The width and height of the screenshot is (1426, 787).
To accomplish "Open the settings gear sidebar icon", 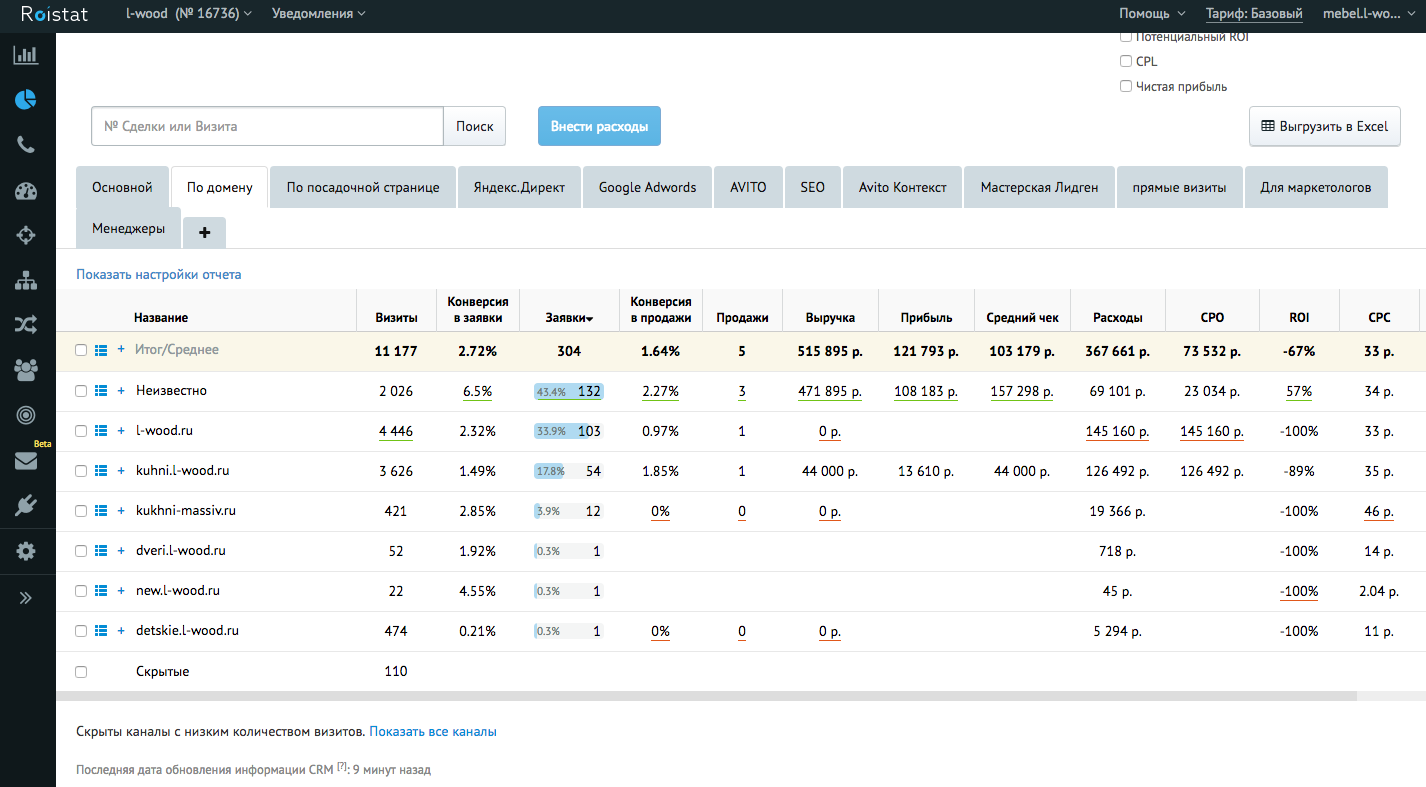I will tap(25, 551).
